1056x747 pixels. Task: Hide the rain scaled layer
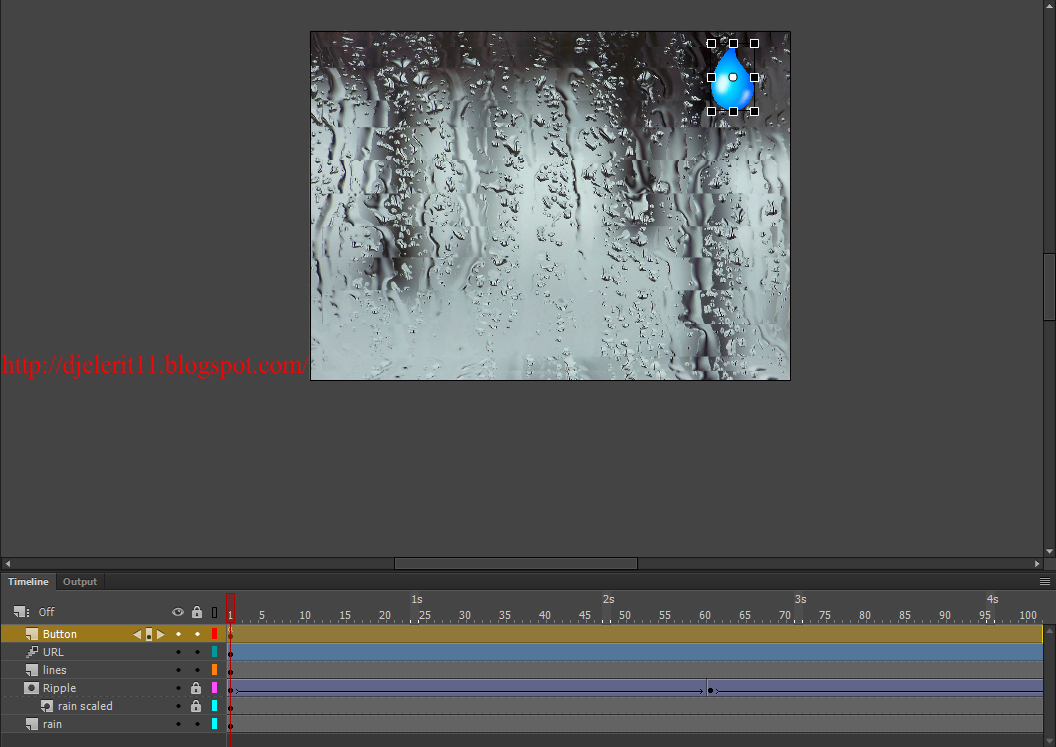coord(178,706)
